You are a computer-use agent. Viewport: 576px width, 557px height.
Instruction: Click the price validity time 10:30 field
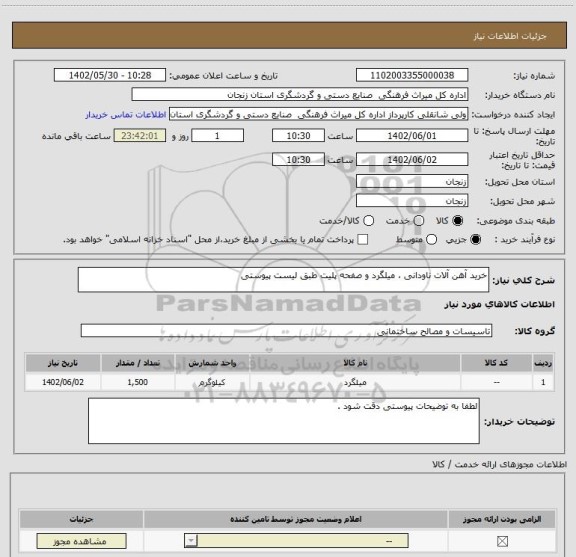click(298, 159)
